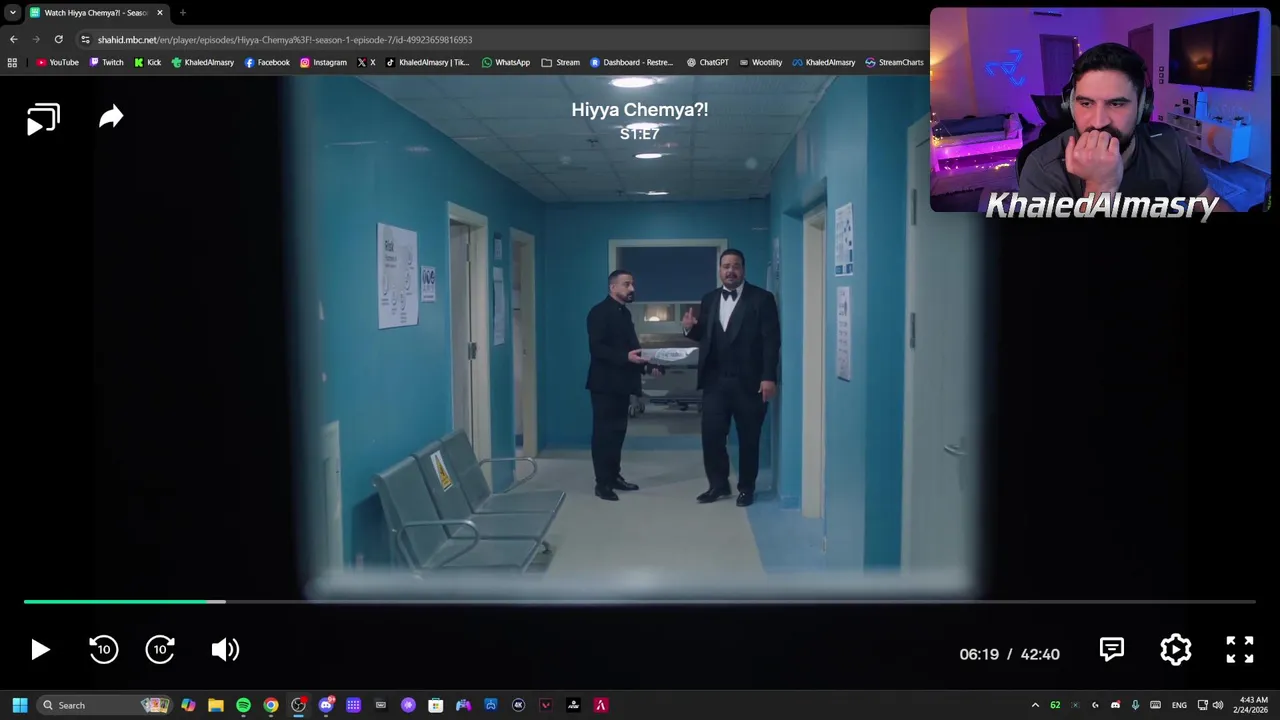
Task: Open the green KhaledAlmasry bookmark
Action: [x=202, y=62]
